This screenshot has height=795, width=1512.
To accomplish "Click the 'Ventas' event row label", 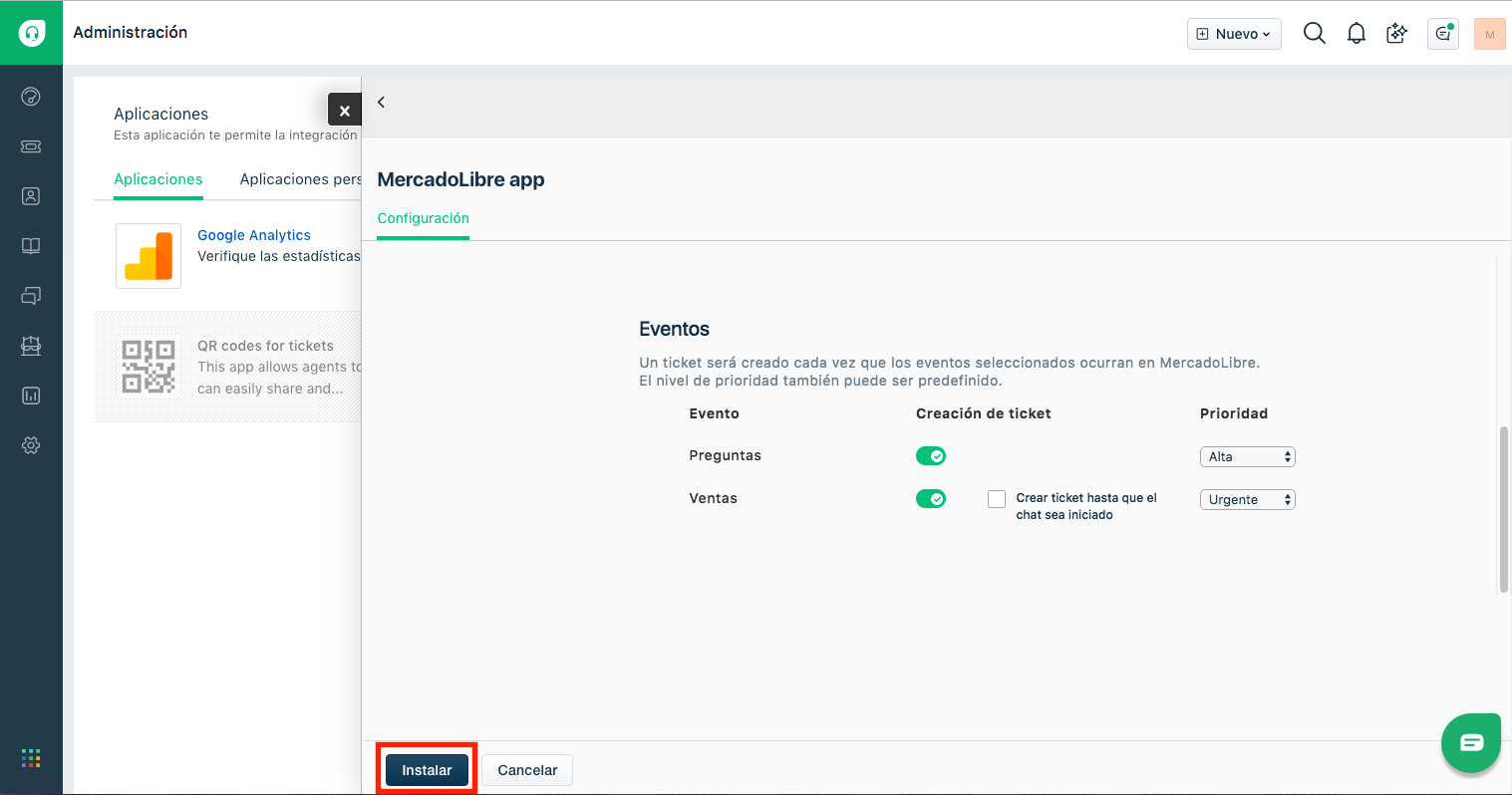I will pos(713,498).
